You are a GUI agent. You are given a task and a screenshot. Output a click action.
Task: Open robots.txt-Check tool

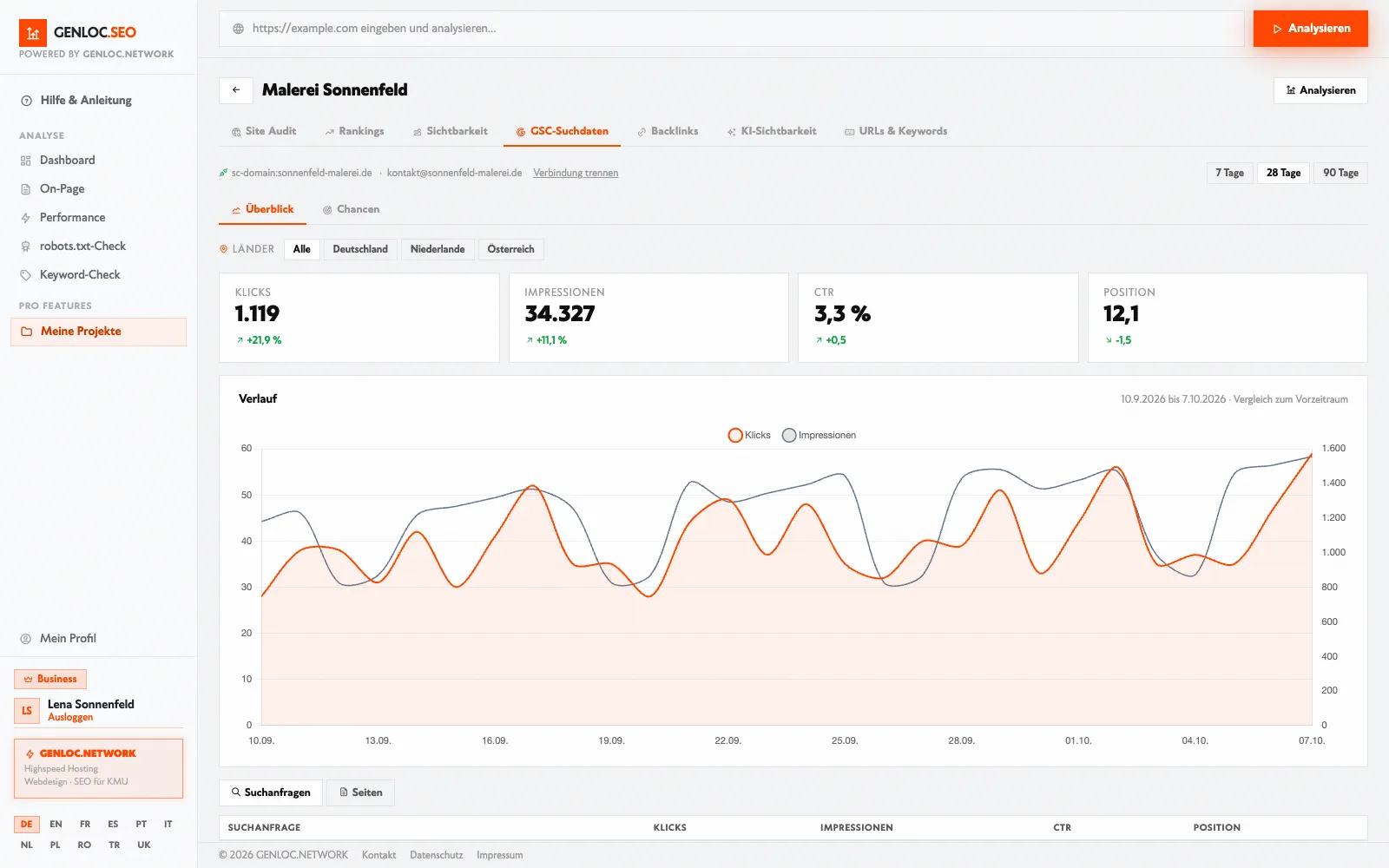click(82, 247)
